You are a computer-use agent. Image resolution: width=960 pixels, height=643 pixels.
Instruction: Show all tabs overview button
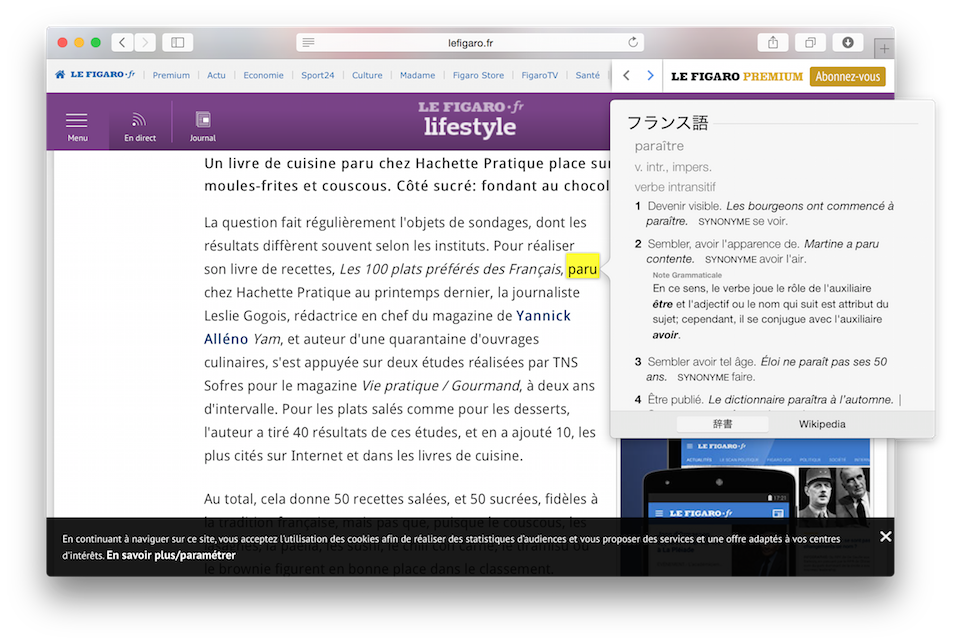tap(809, 42)
